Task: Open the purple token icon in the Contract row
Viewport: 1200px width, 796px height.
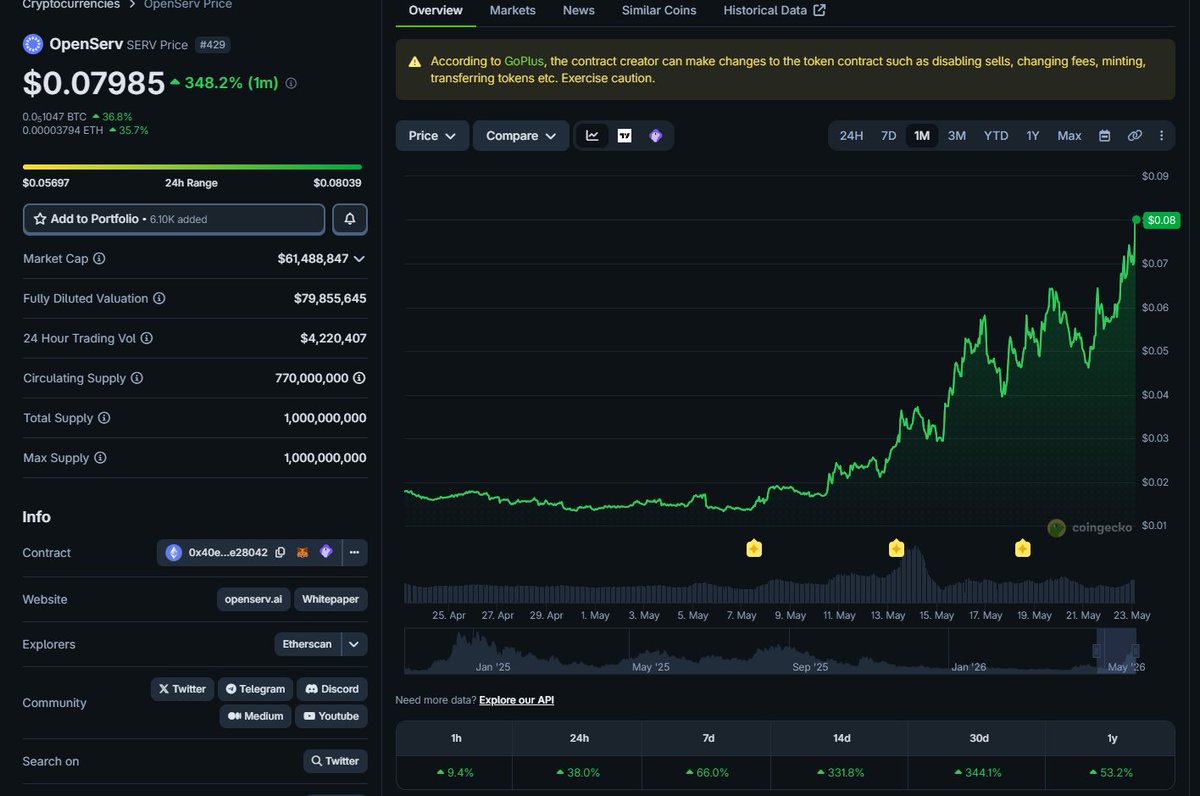Action: 325,552
